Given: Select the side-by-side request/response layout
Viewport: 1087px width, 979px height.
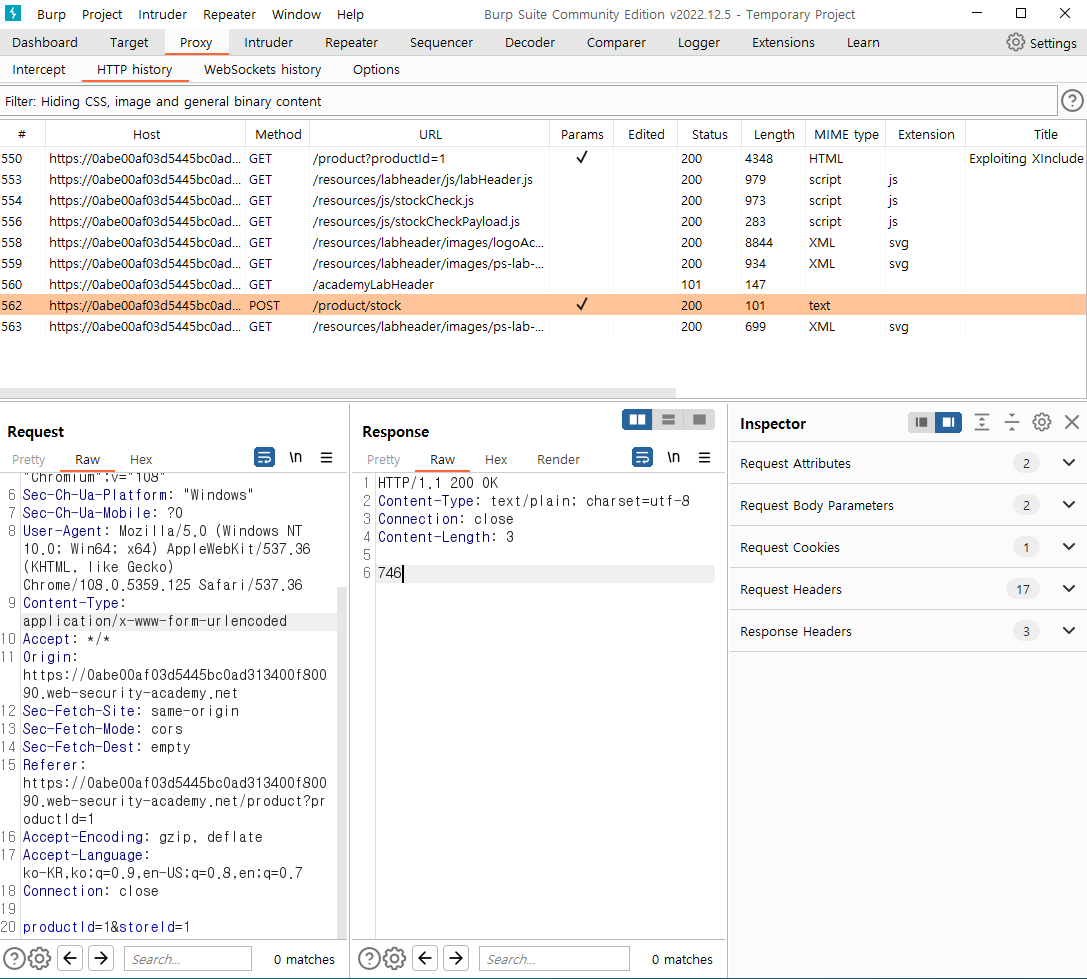Looking at the screenshot, I should [x=637, y=419].
